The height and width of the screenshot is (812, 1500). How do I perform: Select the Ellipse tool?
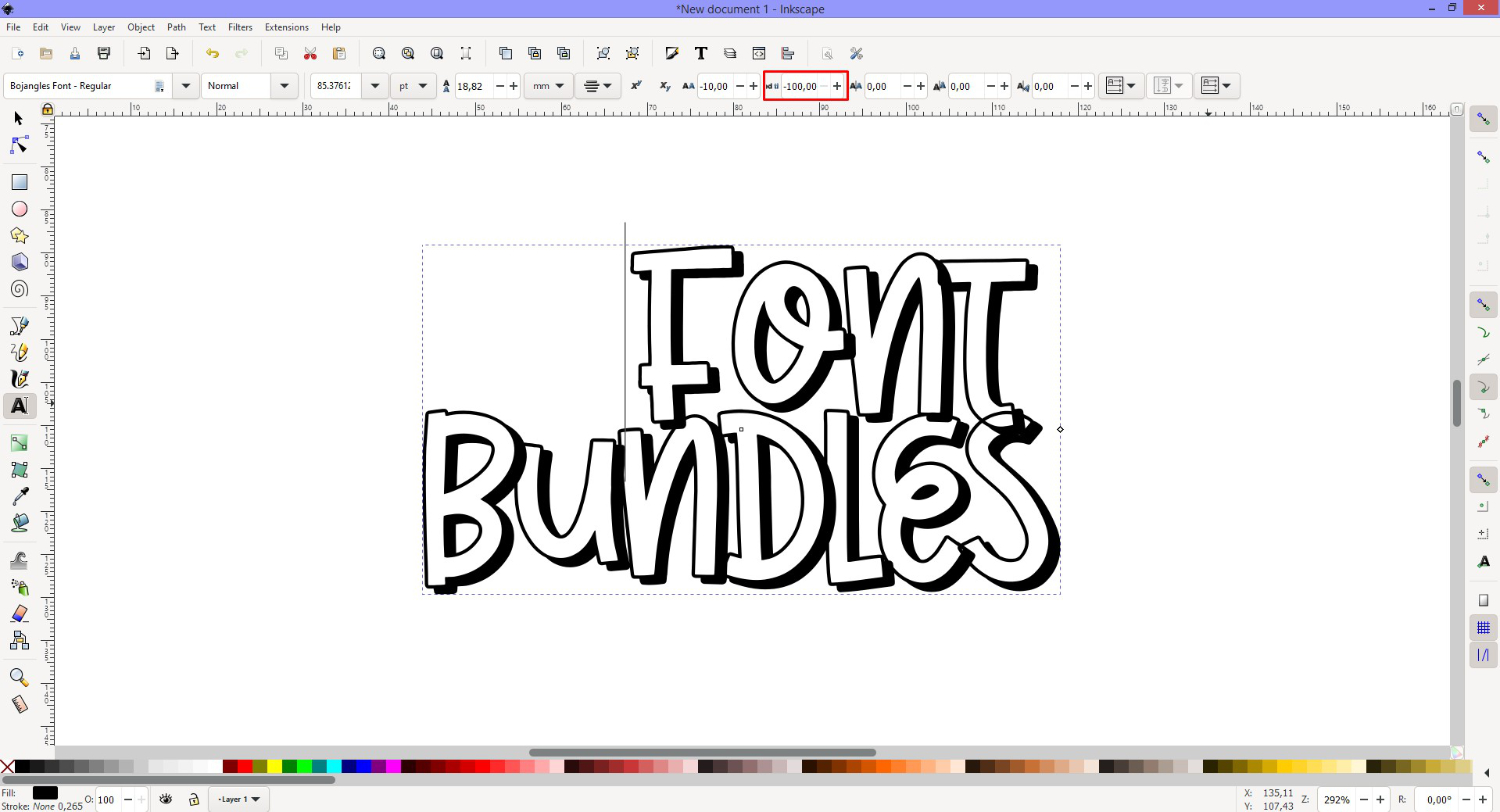tap(19, 209)
